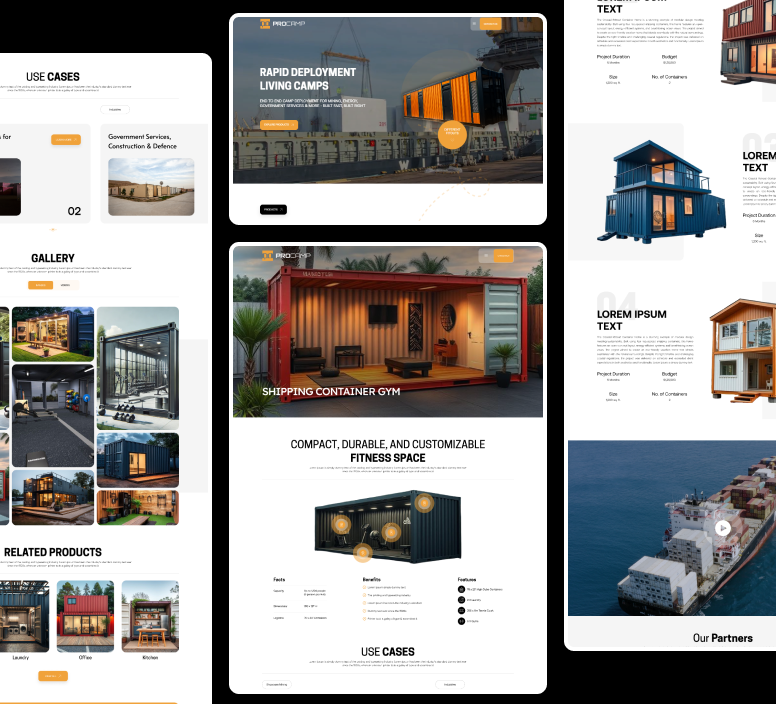Select the white gallery filter tab
This screenshot has width=776, height=704.
pos(66,285)
